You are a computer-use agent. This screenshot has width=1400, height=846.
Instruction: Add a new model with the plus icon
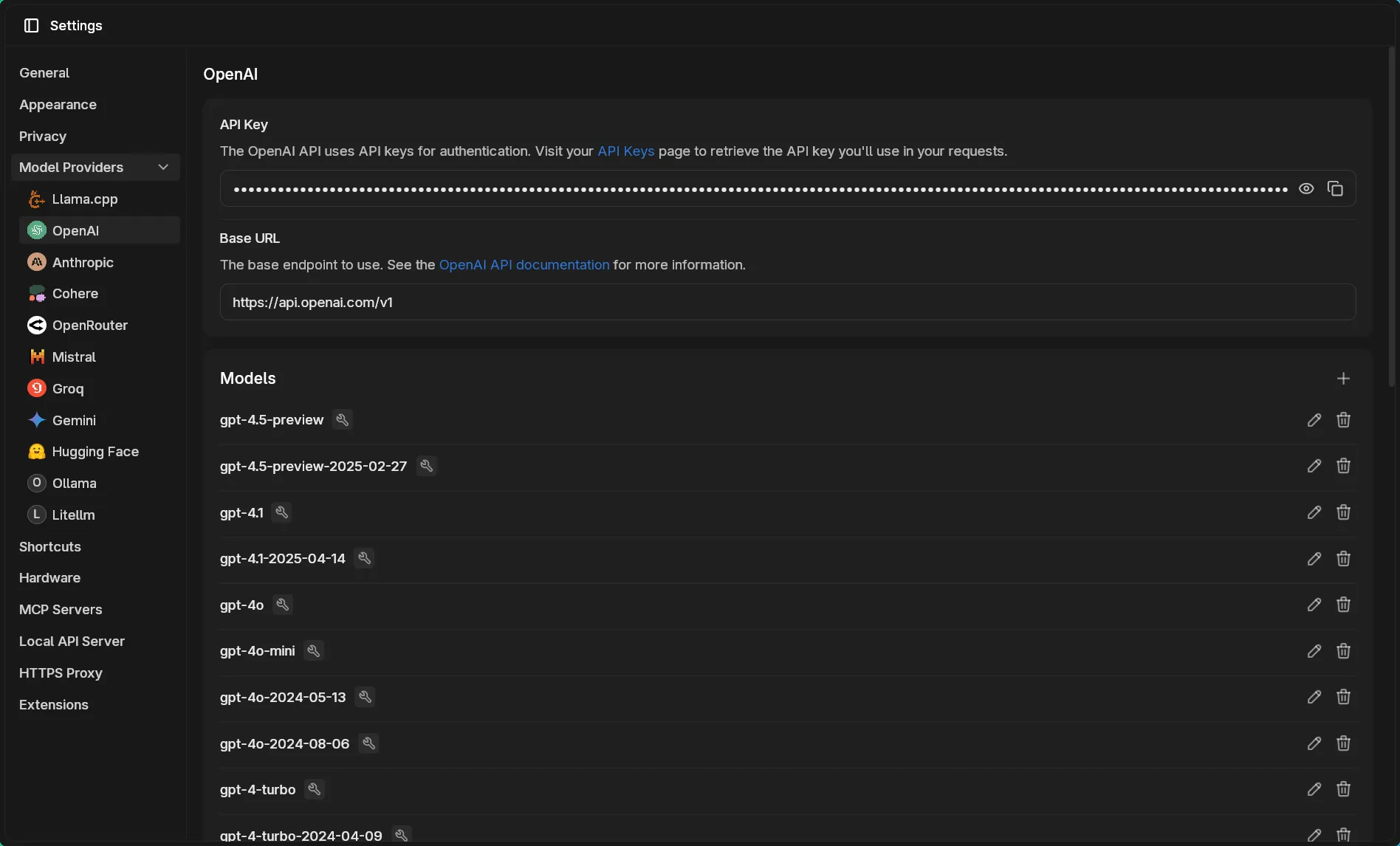click(1343, 378)
